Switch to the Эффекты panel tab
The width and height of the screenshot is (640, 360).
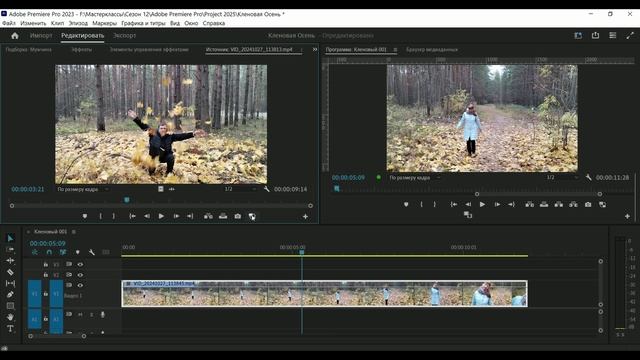click(x=82, y=50)
